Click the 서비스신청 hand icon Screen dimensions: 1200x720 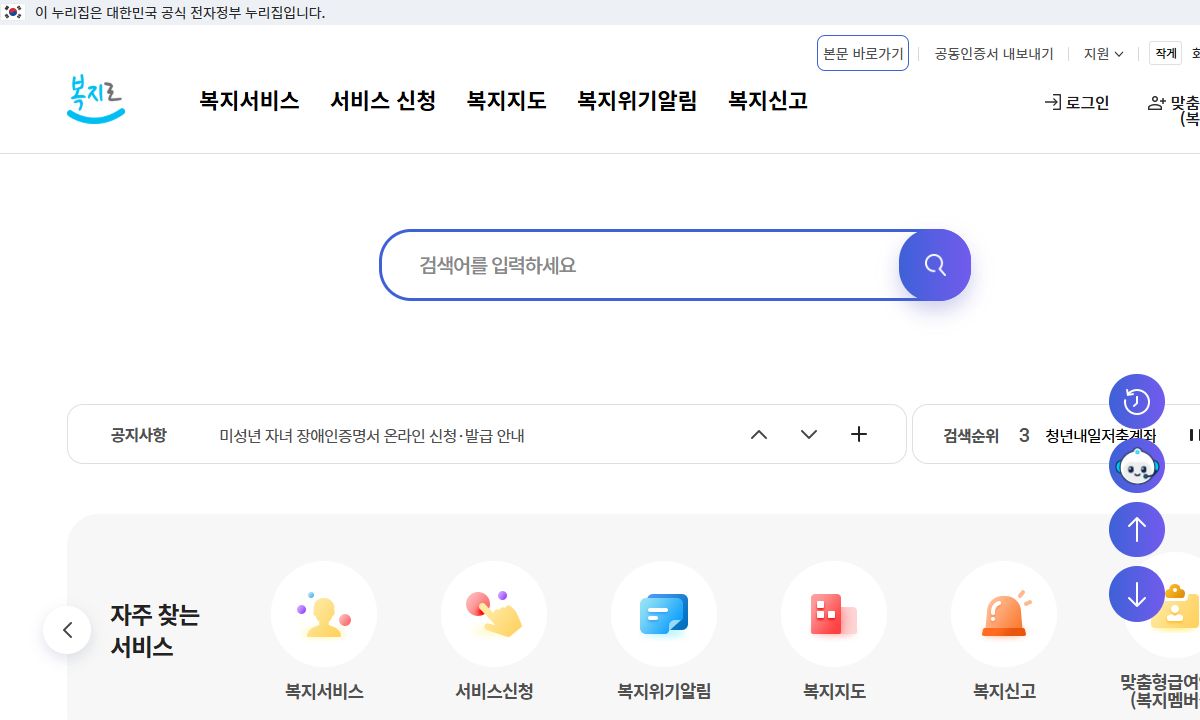click(494, 614)
